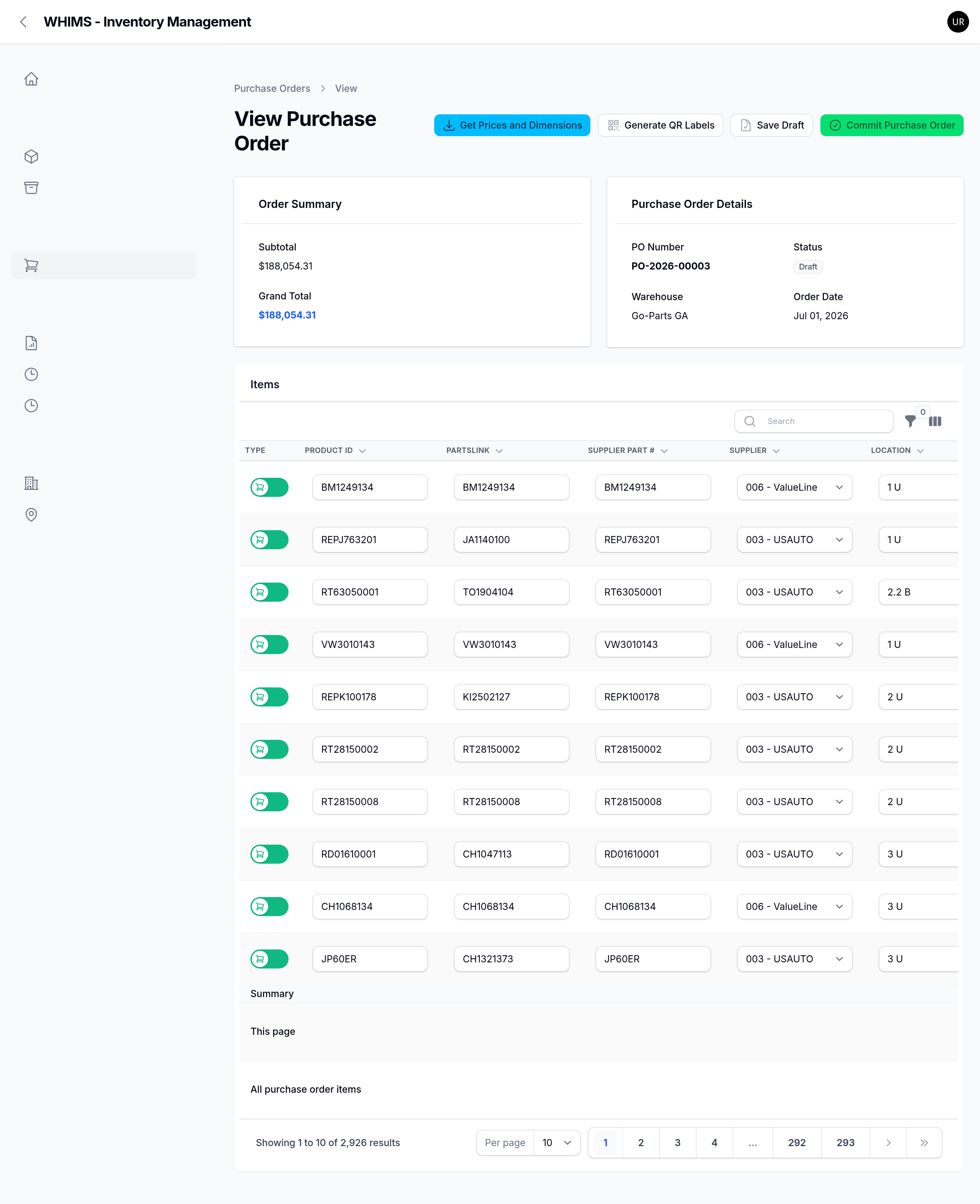Jump to the last page with the double arrow
Viewport: 980px width, 1204px height.
(924, 1142)
